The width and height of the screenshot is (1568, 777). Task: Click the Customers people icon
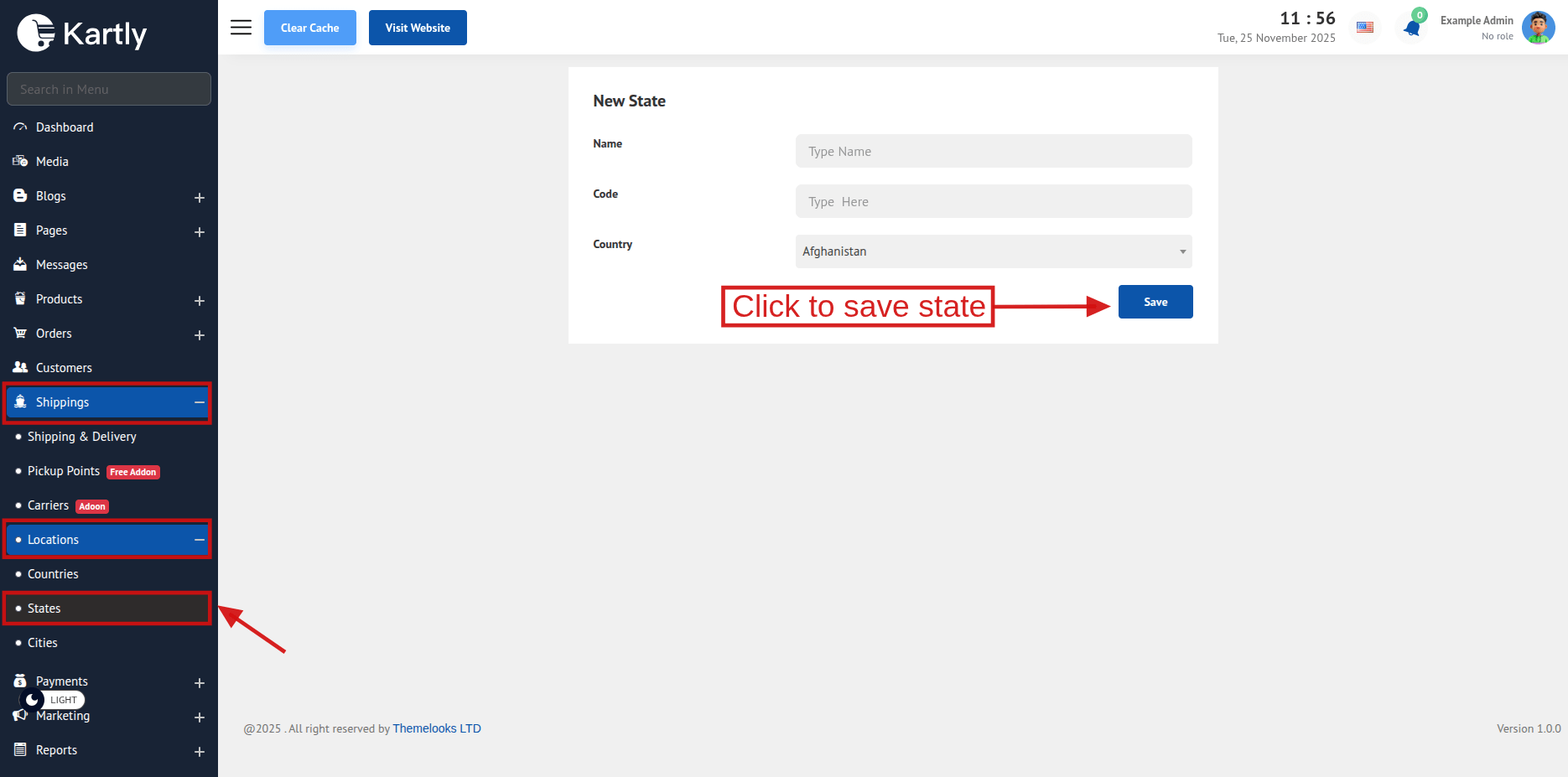pyautogui.click(x=20, y=368)
